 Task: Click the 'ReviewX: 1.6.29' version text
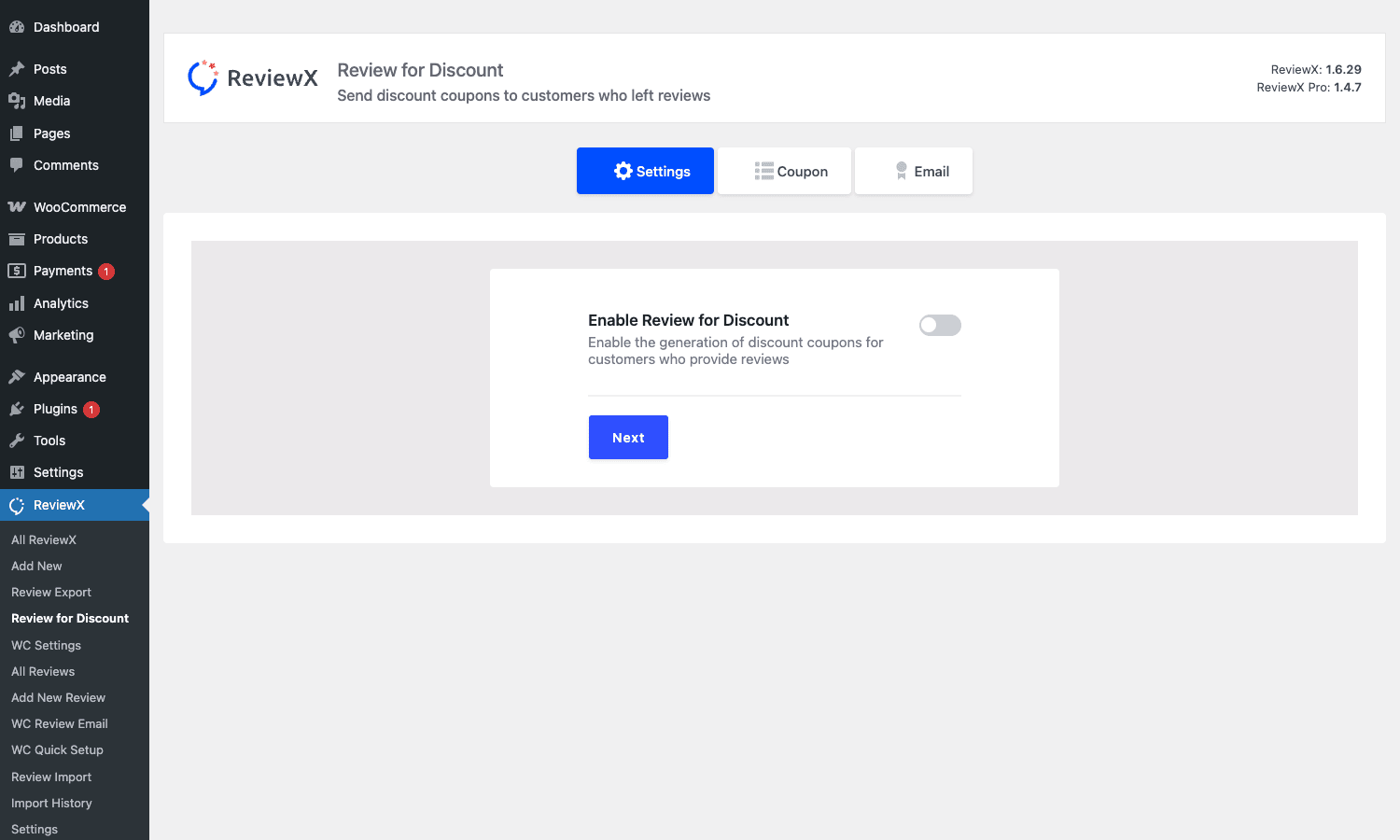(1316, 69)
